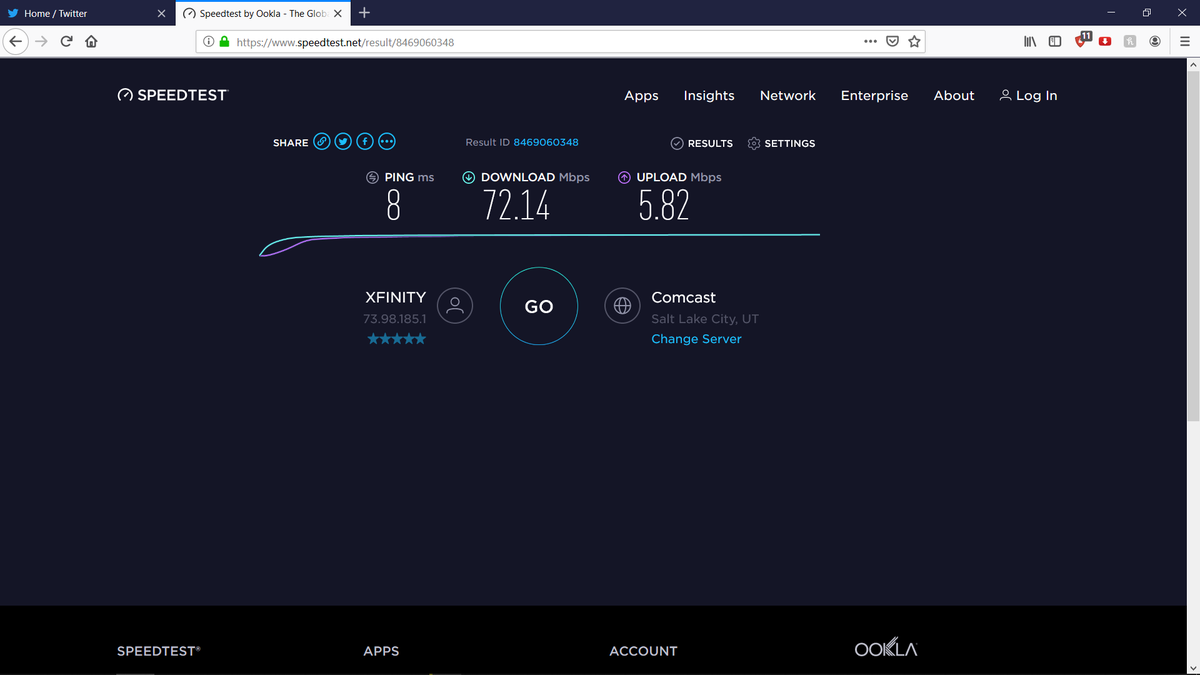Click the XFINITY provider name

point(396,297)
